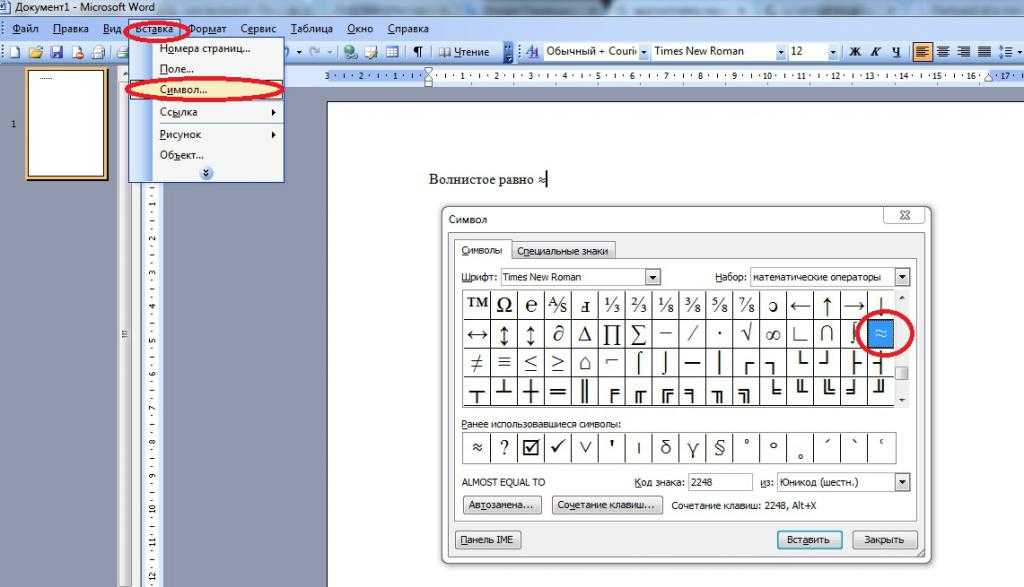Image resolution: width=1024 pixels, height=587 pixels.
Task: Toggle Underline (Ч) formatting
Action: point(896,52)
